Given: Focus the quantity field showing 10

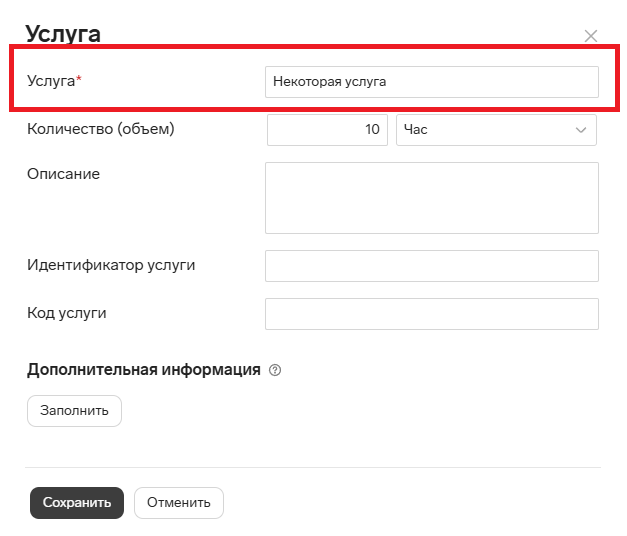Looking at the screenshot, I should point(327,130).
